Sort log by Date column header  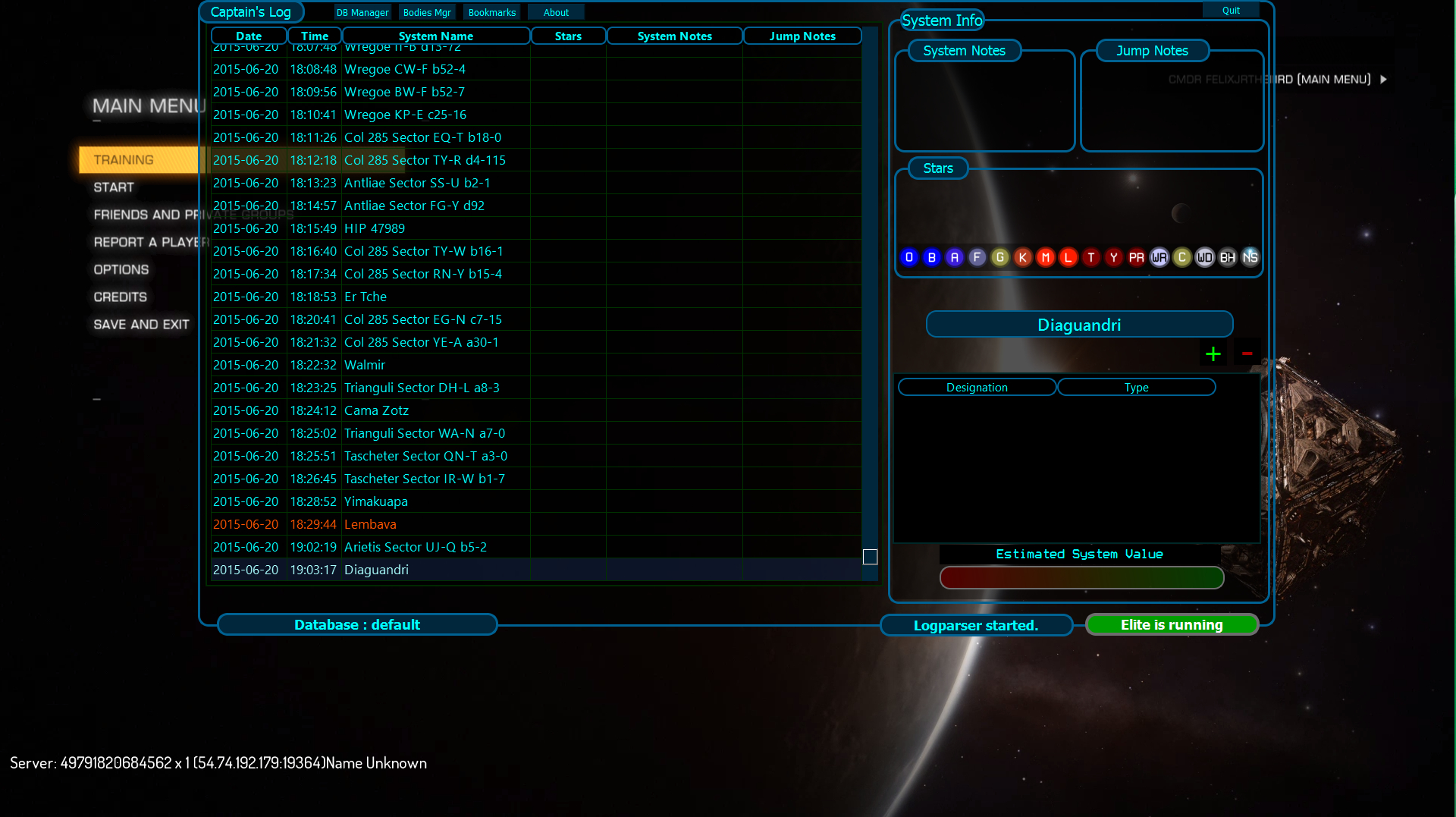pos(249,36)
